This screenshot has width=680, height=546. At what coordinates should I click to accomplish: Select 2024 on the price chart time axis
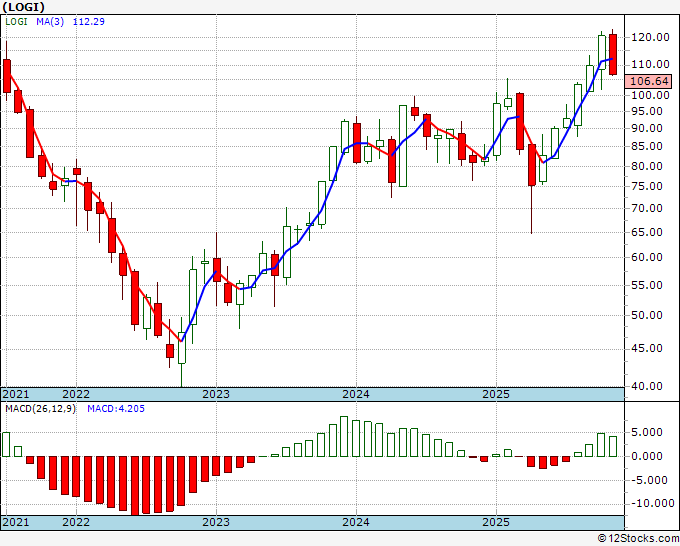pyautogui.click(x=356, y=394)
